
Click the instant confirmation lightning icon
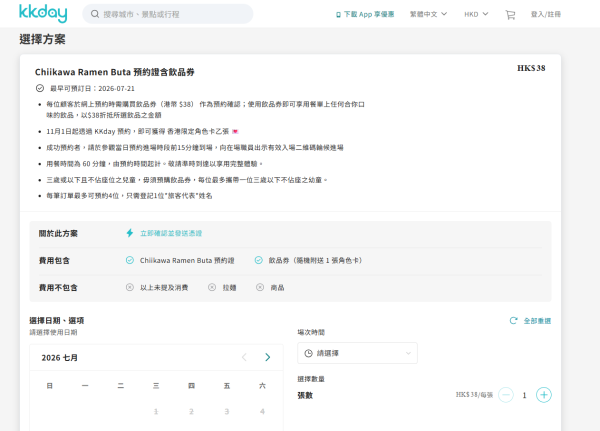130,233
